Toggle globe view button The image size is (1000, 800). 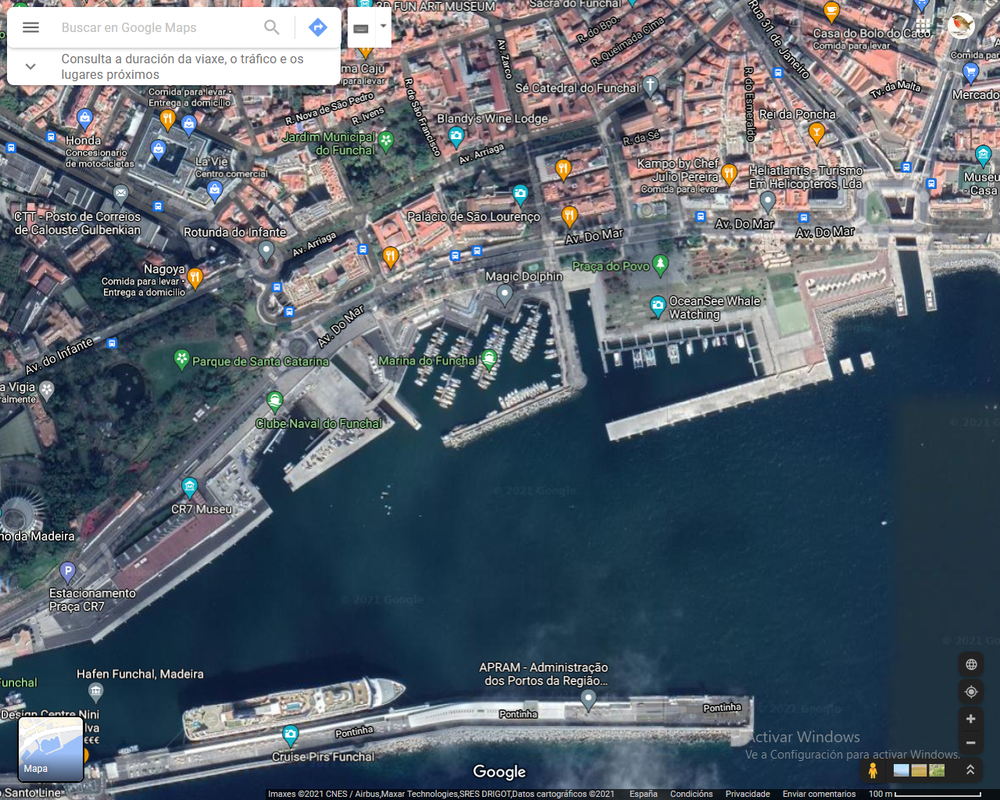(971, 665)
